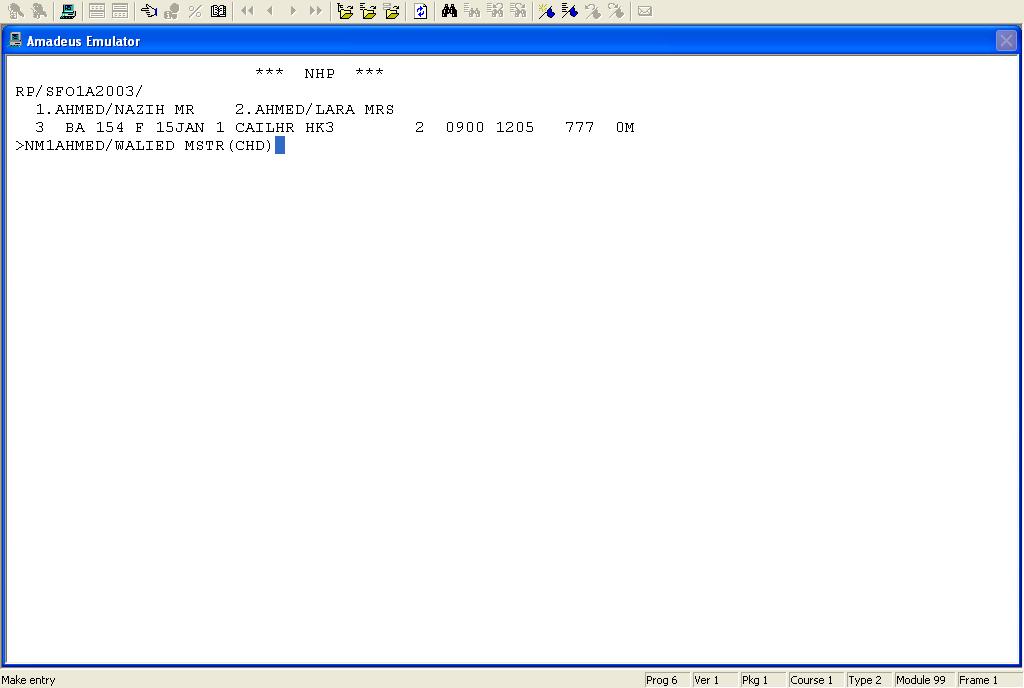
Task: Click the pointing hand toolbar icon
Action: point(149,11)
